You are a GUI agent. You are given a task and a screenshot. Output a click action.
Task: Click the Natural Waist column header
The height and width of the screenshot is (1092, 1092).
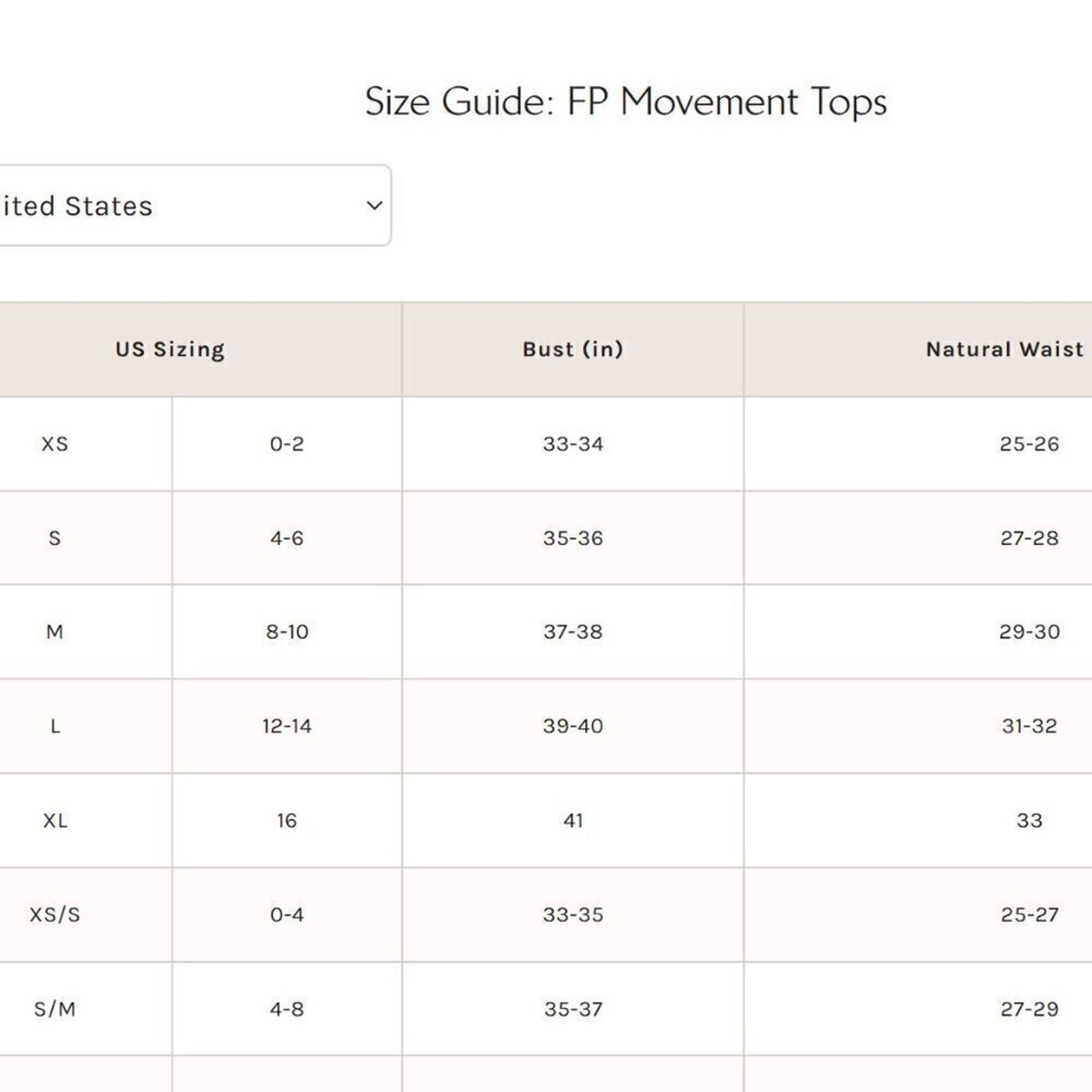tap(1003, 349)
